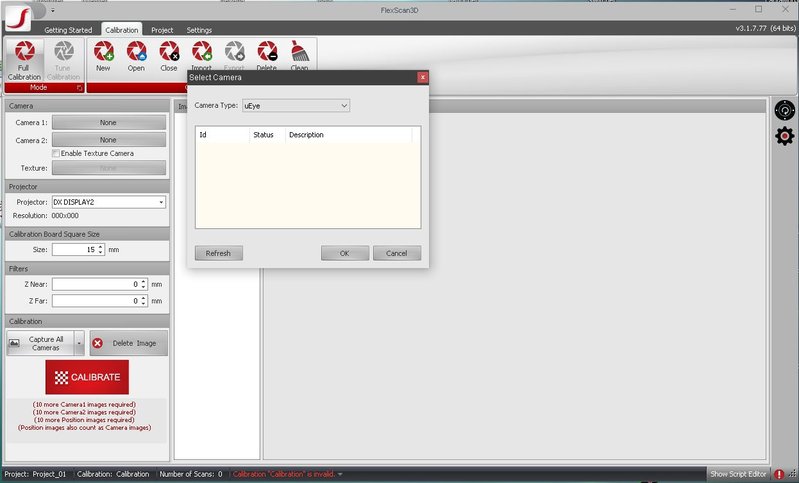Image resolution: width=799 pixels, height=483 pixels.
Task: Click the Clean broom icon
Action: click(x=299, y=51)
